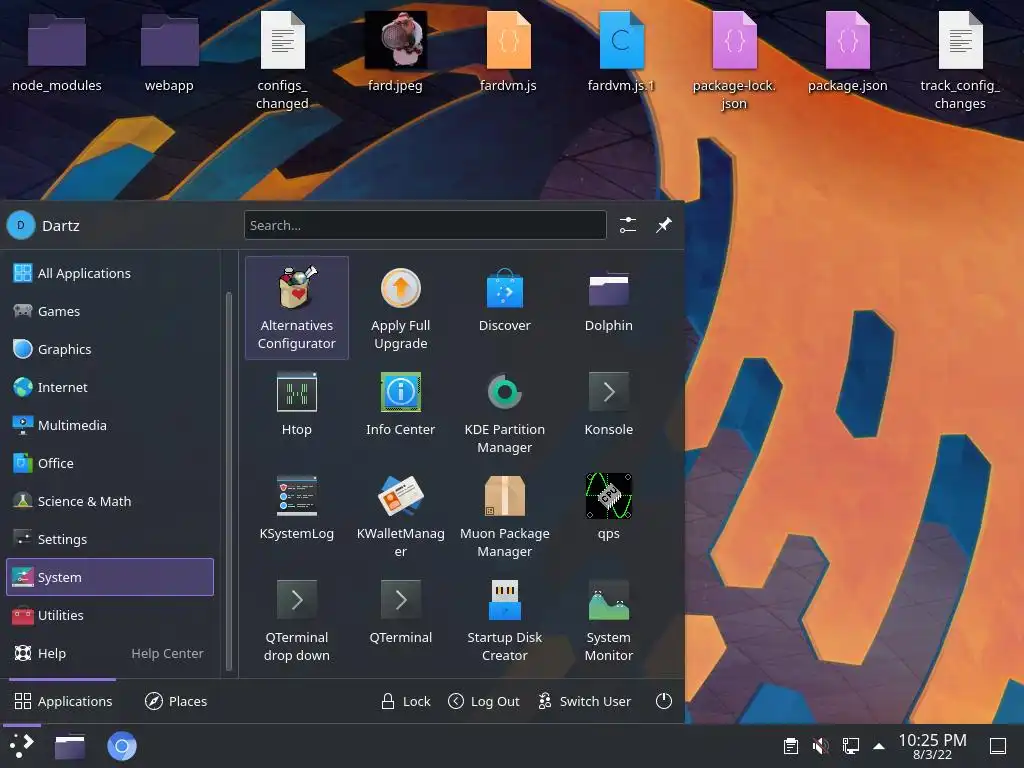Click muted volume tray icon
The image size is (1024, 768).
pos(820,746)
